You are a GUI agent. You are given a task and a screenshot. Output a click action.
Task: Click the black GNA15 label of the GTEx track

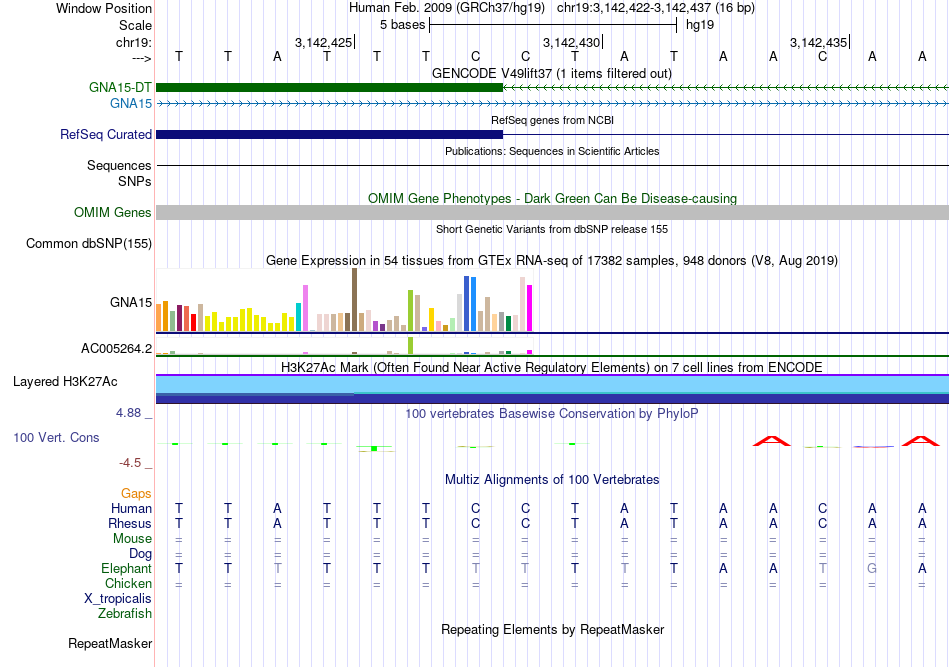coord(131,302)
